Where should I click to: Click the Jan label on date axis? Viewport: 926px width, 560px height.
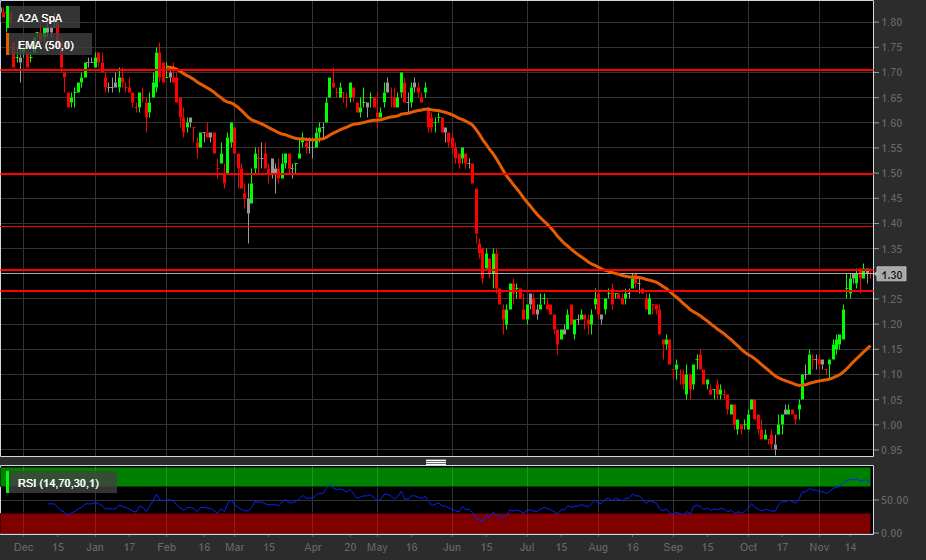tap(95, 548)
